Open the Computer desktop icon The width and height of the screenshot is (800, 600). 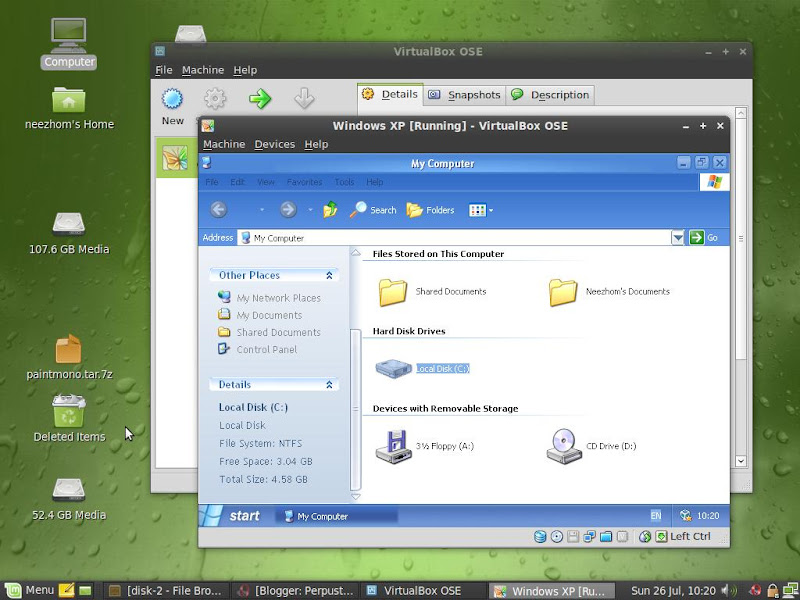69,43
